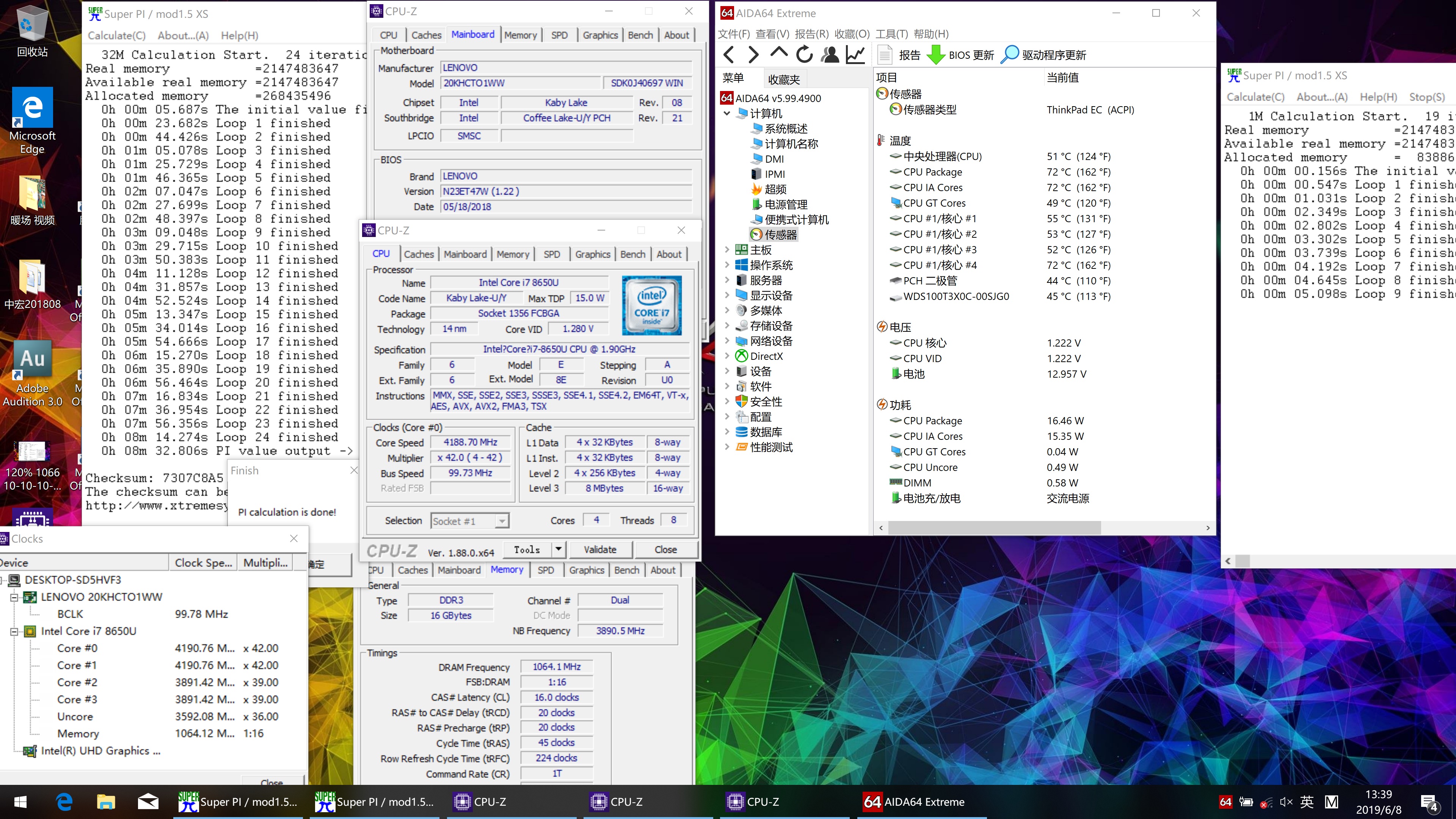Click the AIDA64 refresh icon
Screen dimensions: 1456x819
804,55
